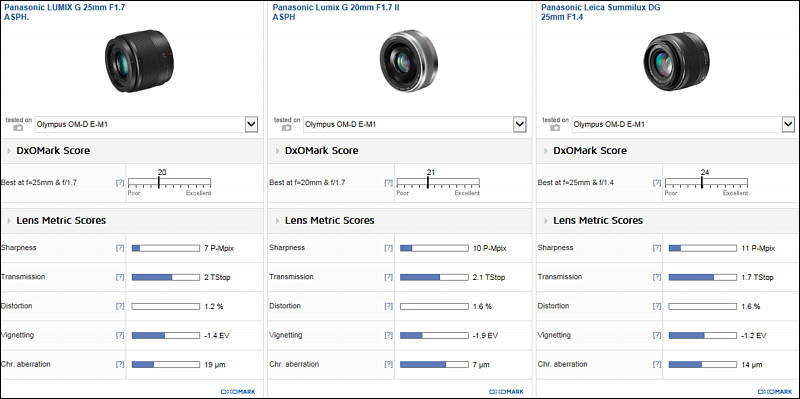The width and height of the screenshot is (800, 399).
Task: Click the LUMIX G 25mm F1.7 lens image
Action: (x=139, y=61)
